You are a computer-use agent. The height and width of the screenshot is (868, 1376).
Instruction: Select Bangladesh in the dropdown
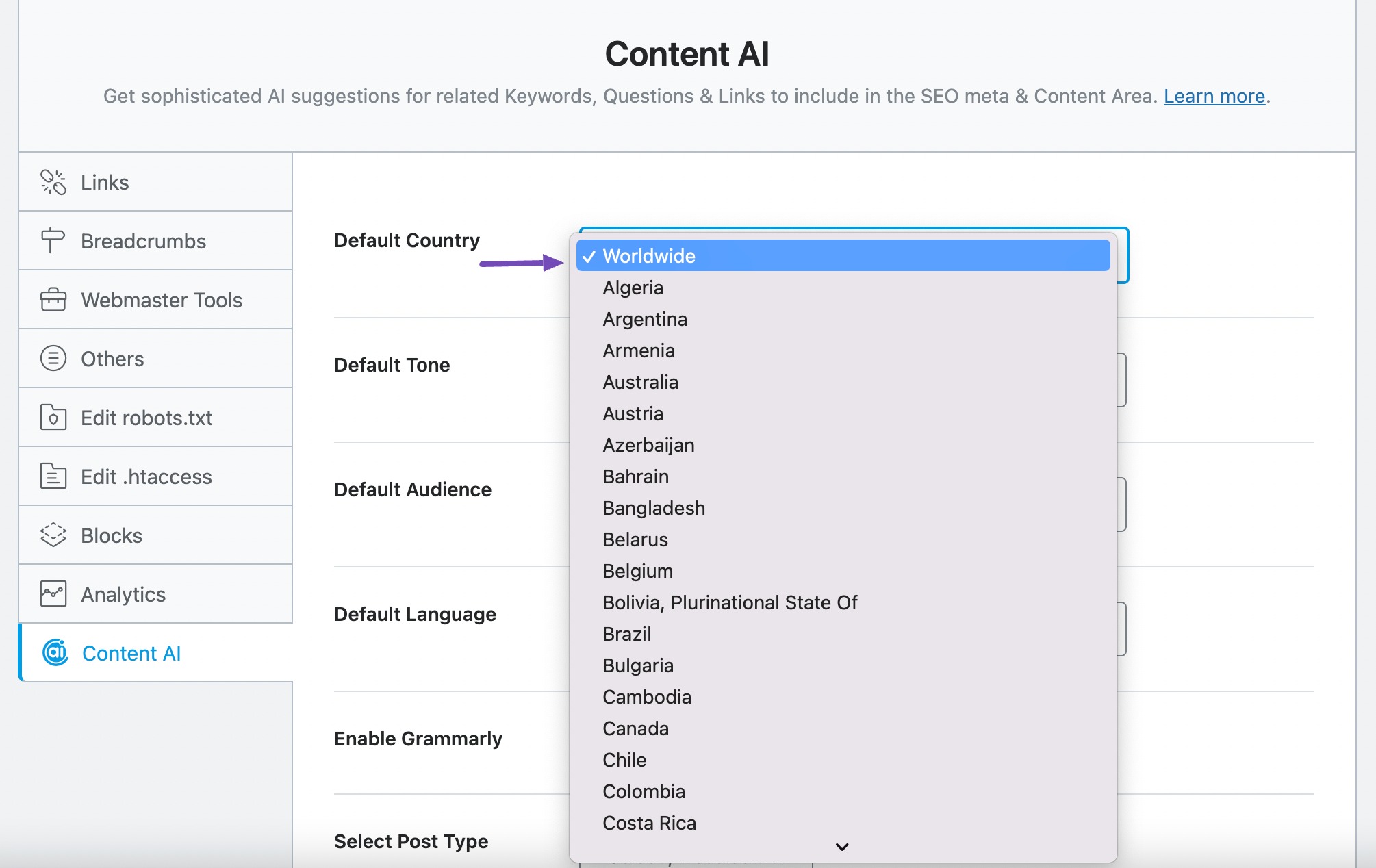(843, 508)
